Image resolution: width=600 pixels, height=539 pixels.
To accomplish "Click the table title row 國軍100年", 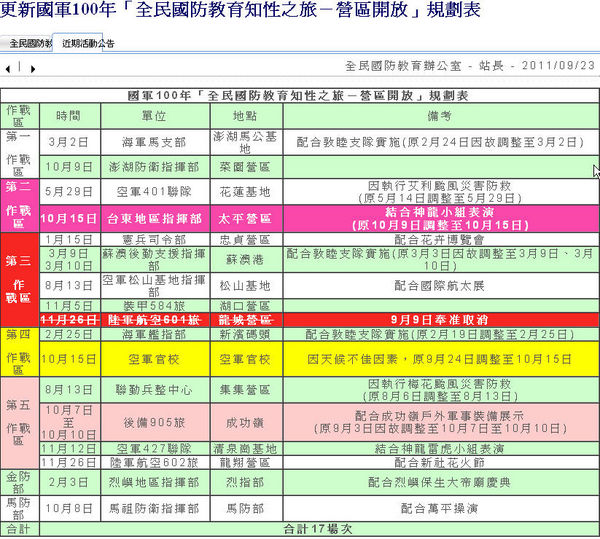I will (298, 94).
